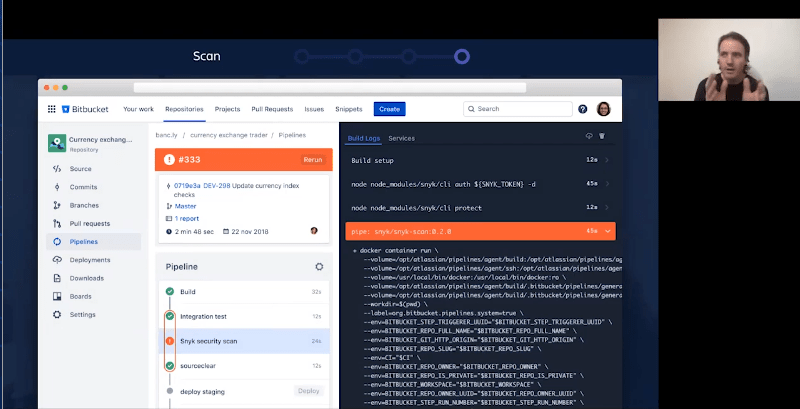
Task: Click the Source icon in sidebar
Action: (x=58, y=169)
